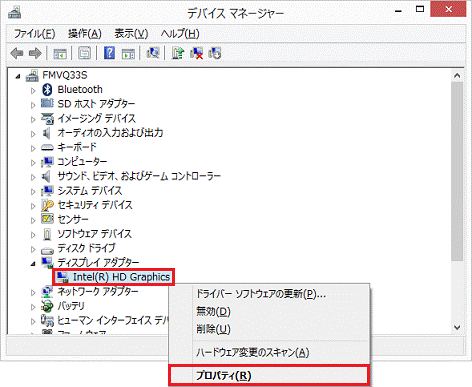
Task: Choose ドライバー ソフトウェアの更新(P)... from context menu
Action: point(269,294)
